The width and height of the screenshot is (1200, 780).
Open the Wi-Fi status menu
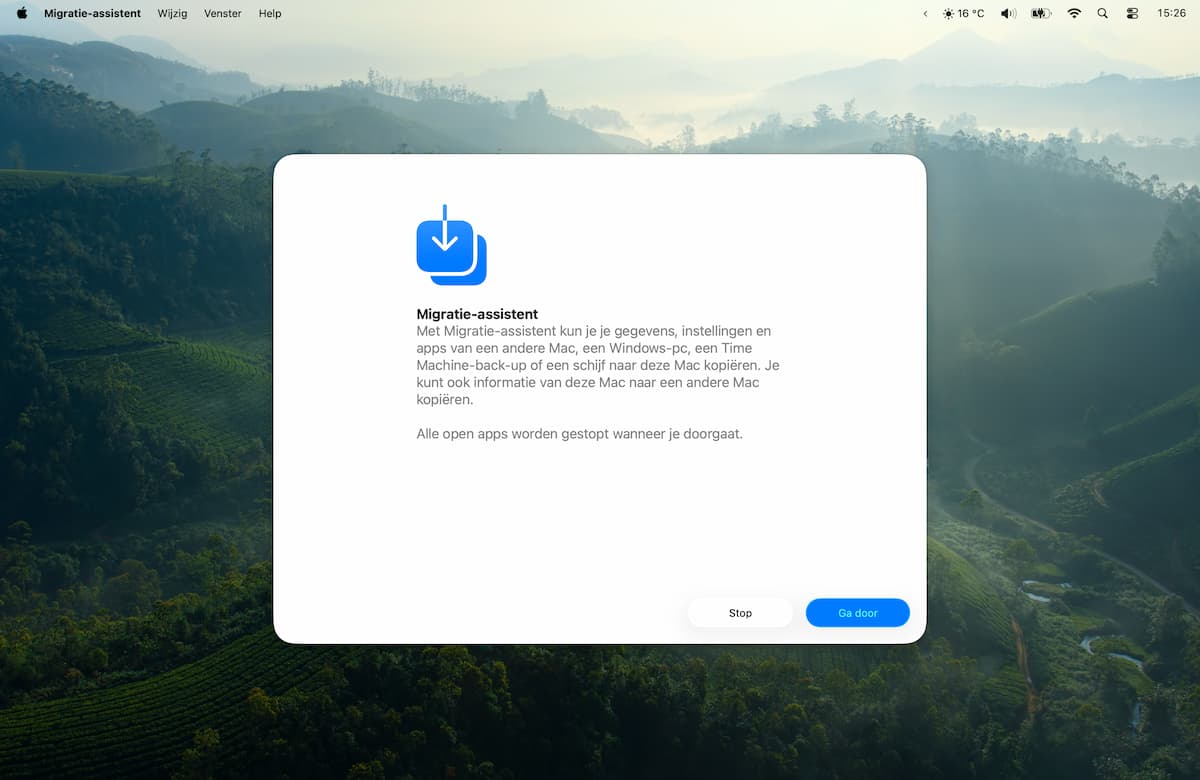[1074, 13]
